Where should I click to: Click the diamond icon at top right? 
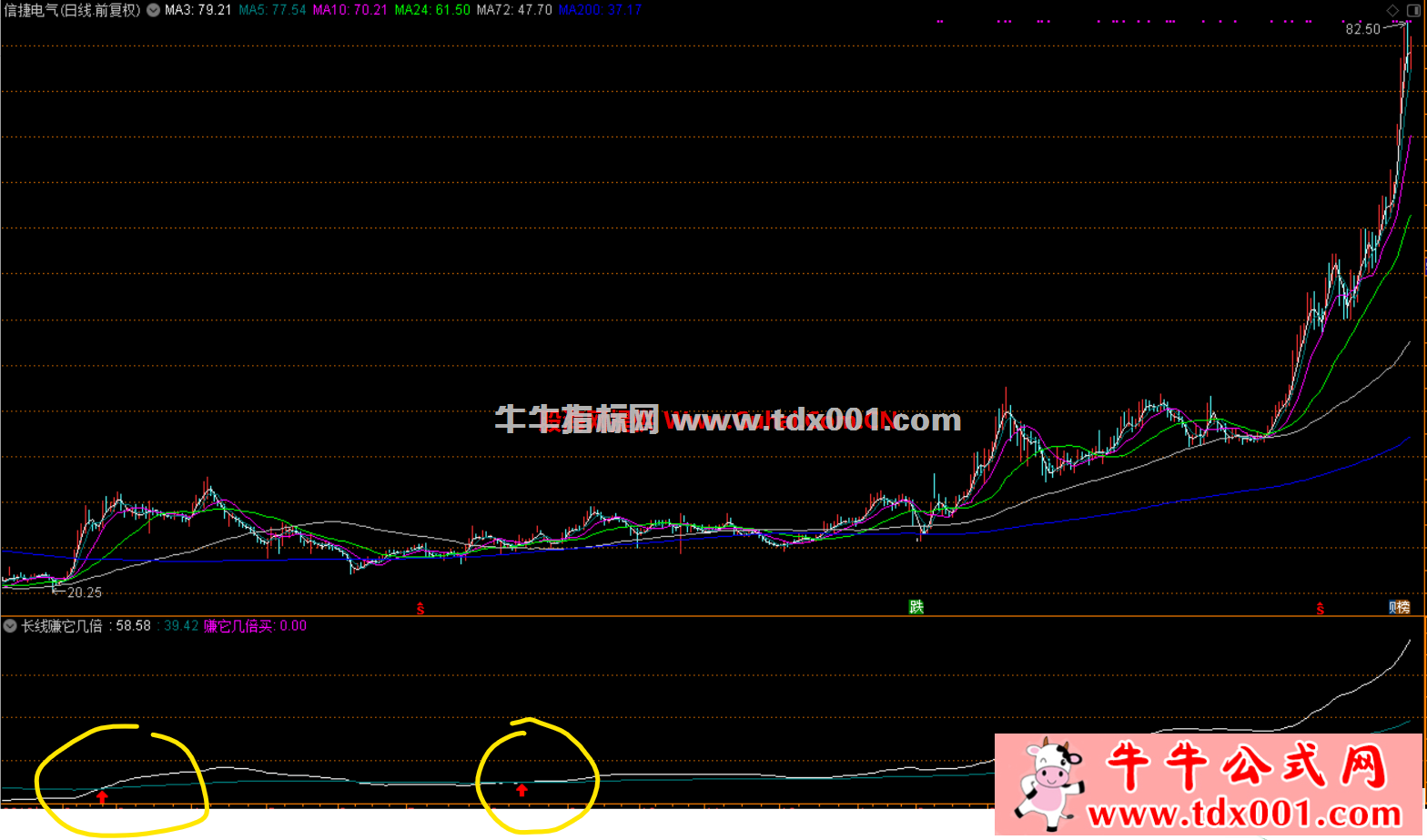click(x=1392, y=10)
